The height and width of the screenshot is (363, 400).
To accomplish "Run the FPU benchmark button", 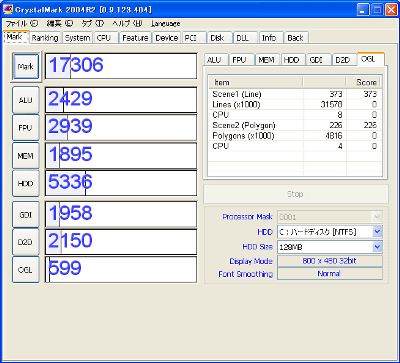I will [26, 128].
